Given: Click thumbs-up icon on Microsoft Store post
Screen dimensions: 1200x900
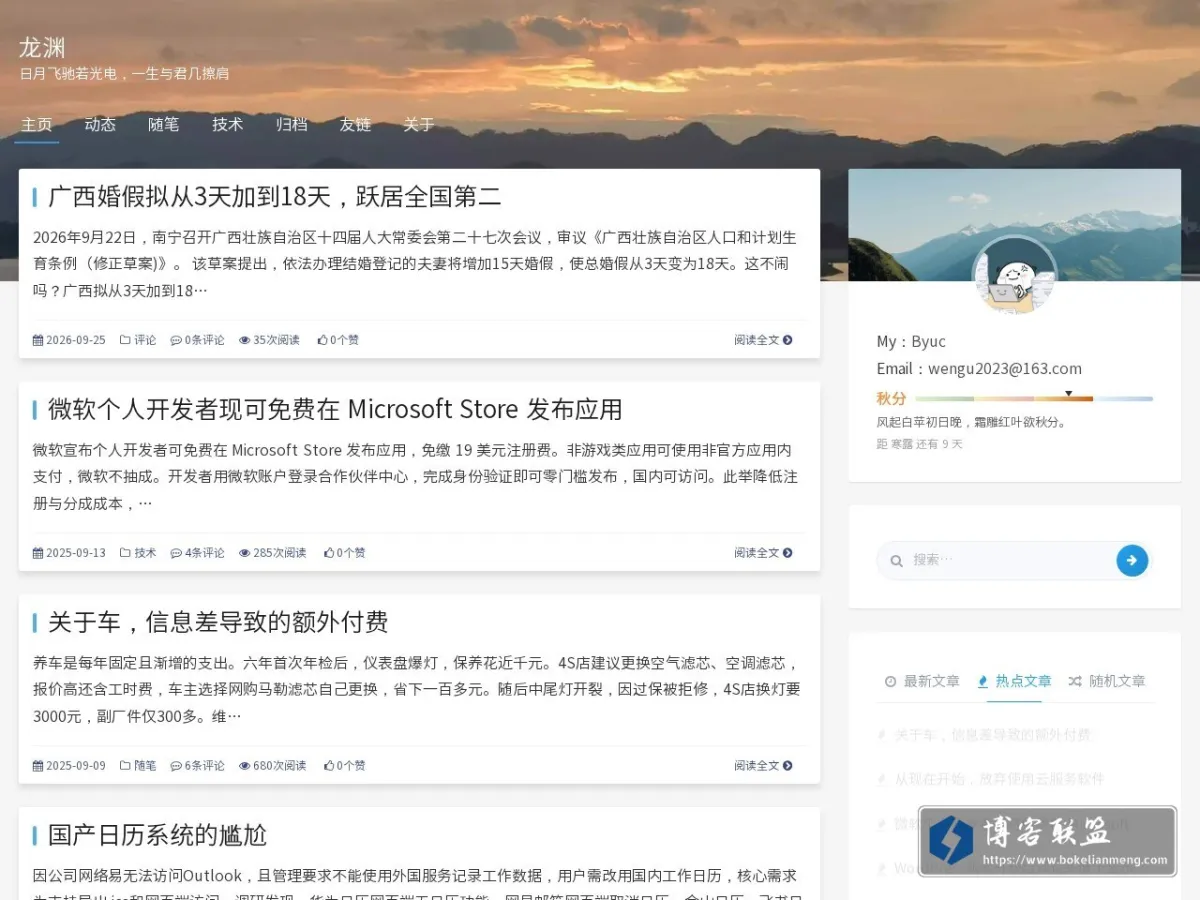Looking at the screenshot, I should click(x=329, y=553).
